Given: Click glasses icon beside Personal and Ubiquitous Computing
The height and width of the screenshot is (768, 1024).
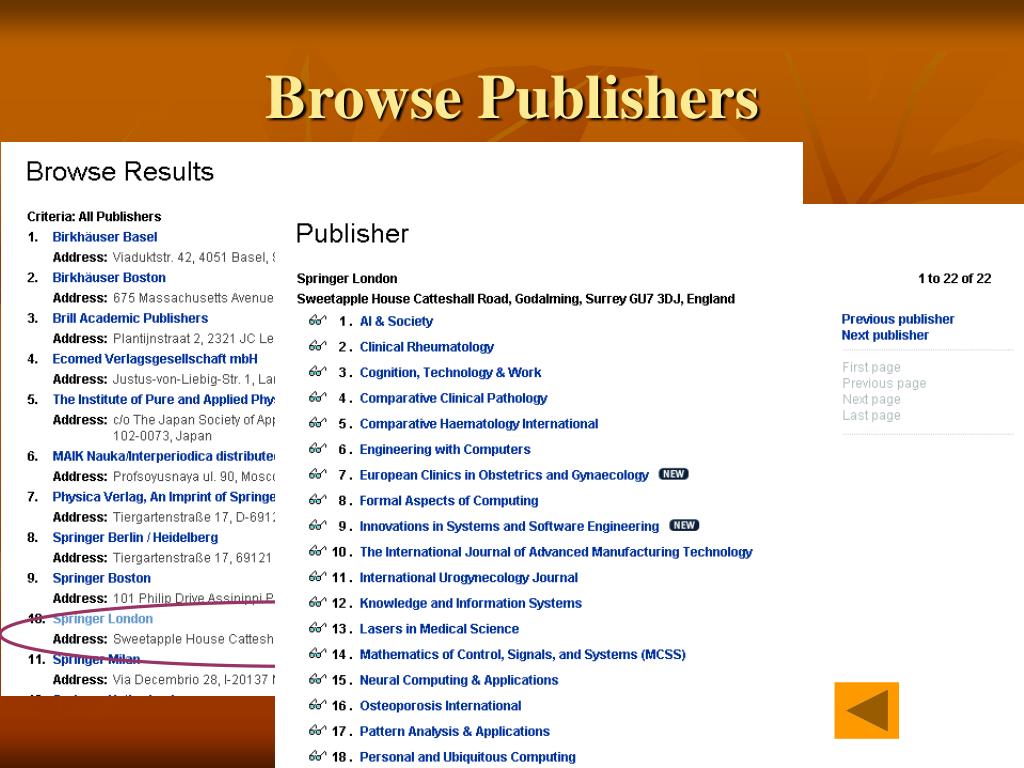Looking at the screenshot, I should pyautogui.click(x=317, y=756).
